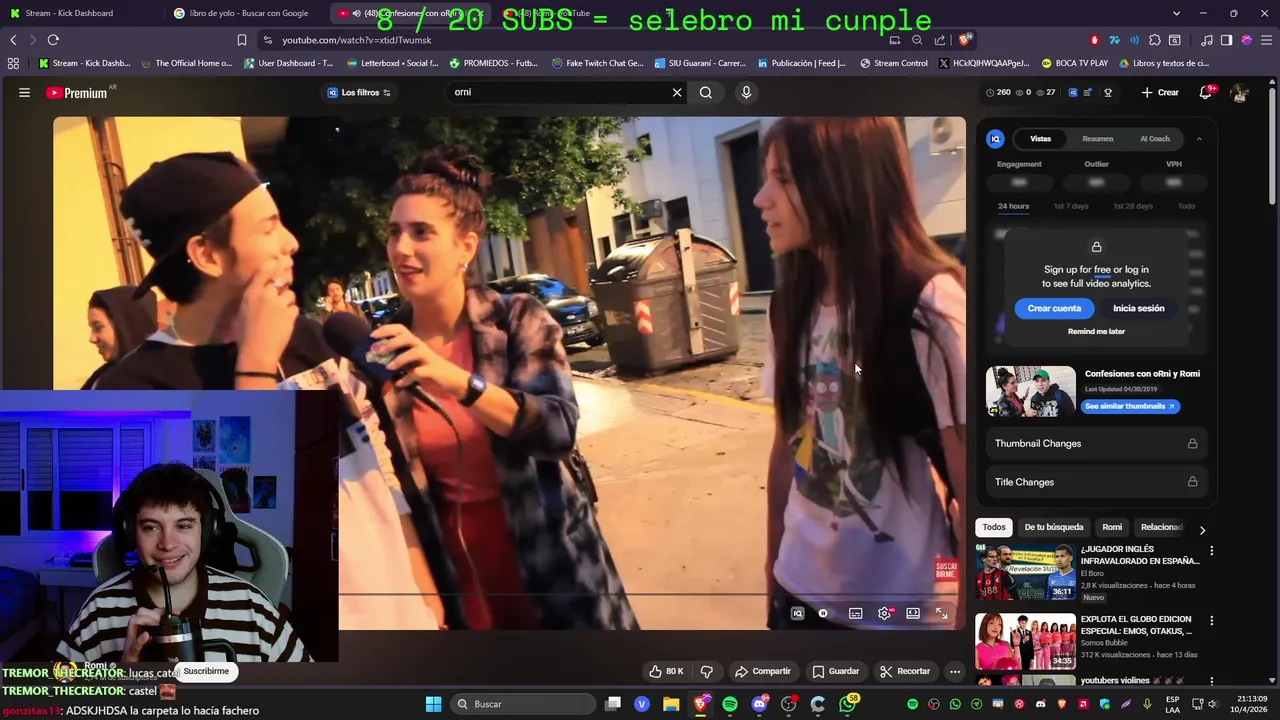Click 'See similar thumbnails' button
Screen dimensions: 1280x720
tap(1130, 406)
